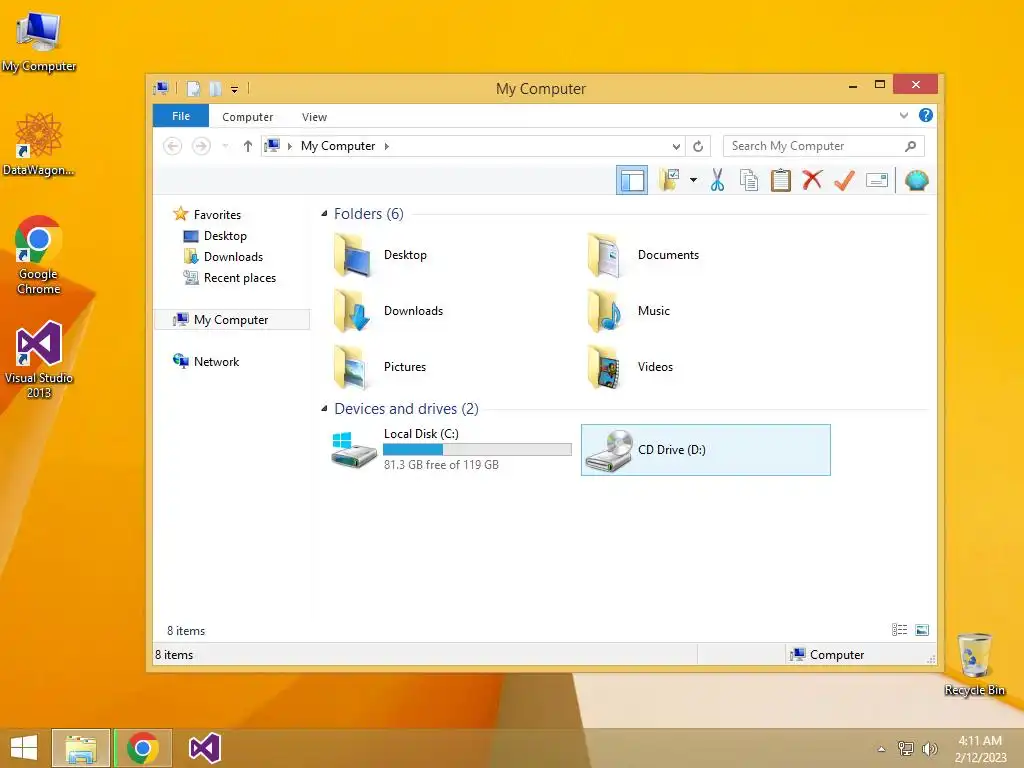
Task: Click the Copy pages icon
Action: click(x=749, y=180)
